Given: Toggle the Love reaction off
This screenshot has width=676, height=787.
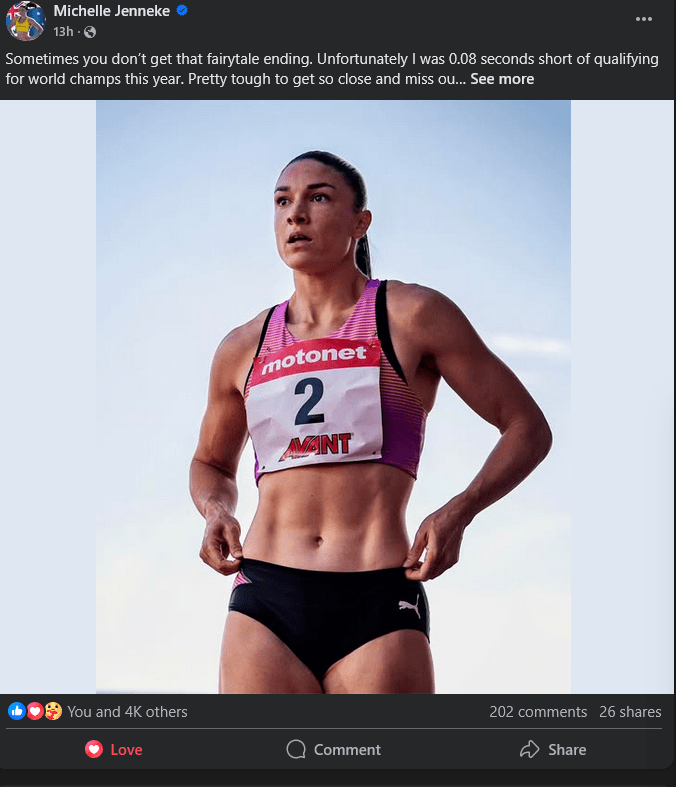Looking at the screenshot, I should pos(113,749).
